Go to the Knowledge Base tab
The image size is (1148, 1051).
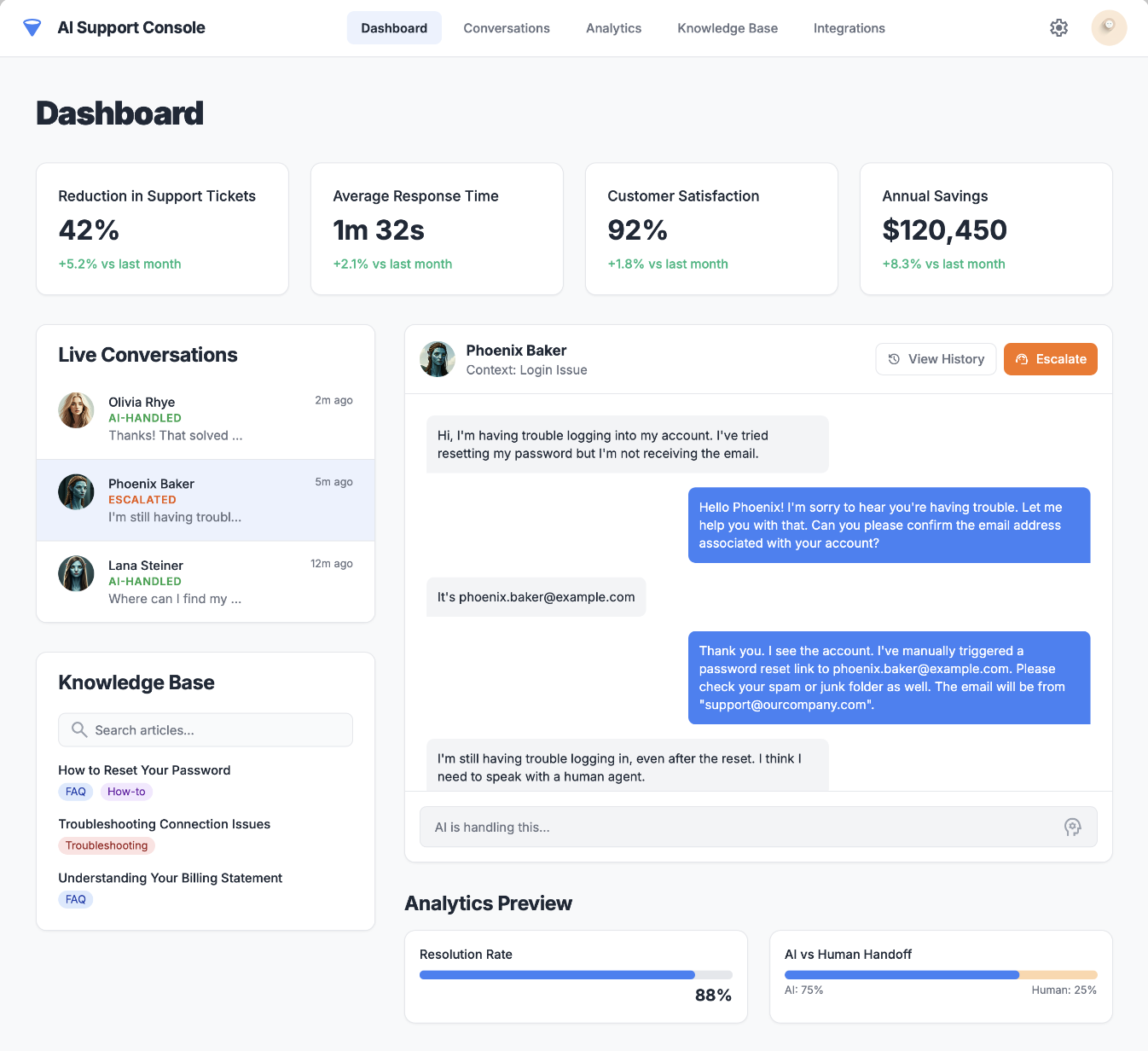727,27
